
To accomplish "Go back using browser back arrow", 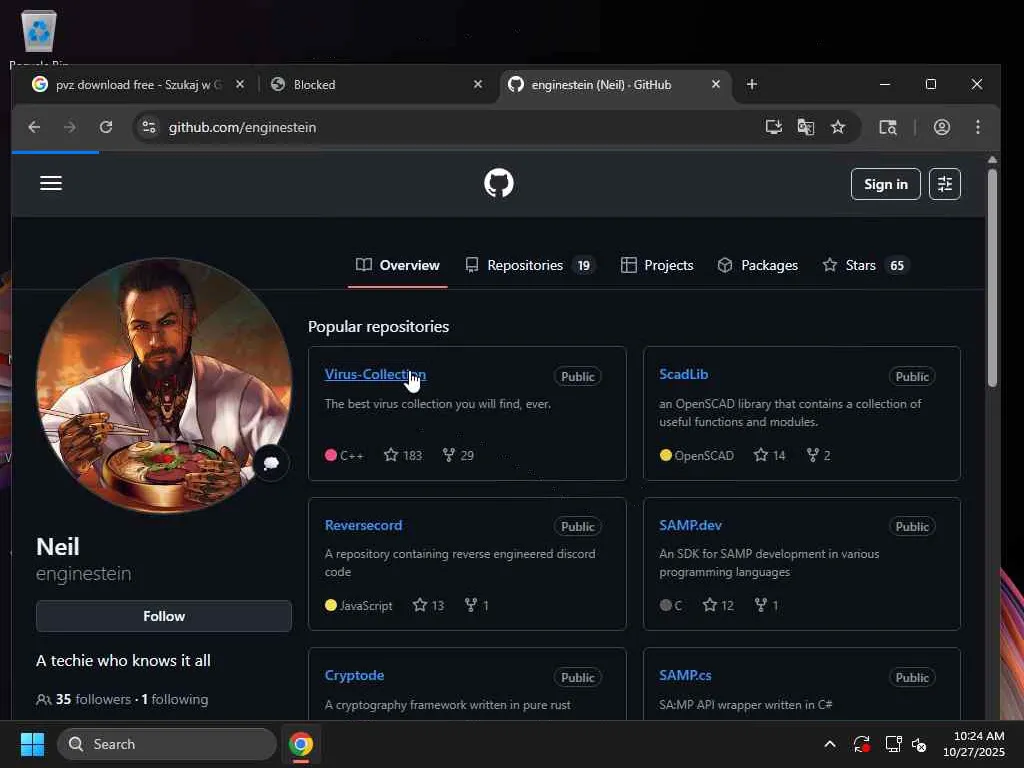I will [35, 127].
